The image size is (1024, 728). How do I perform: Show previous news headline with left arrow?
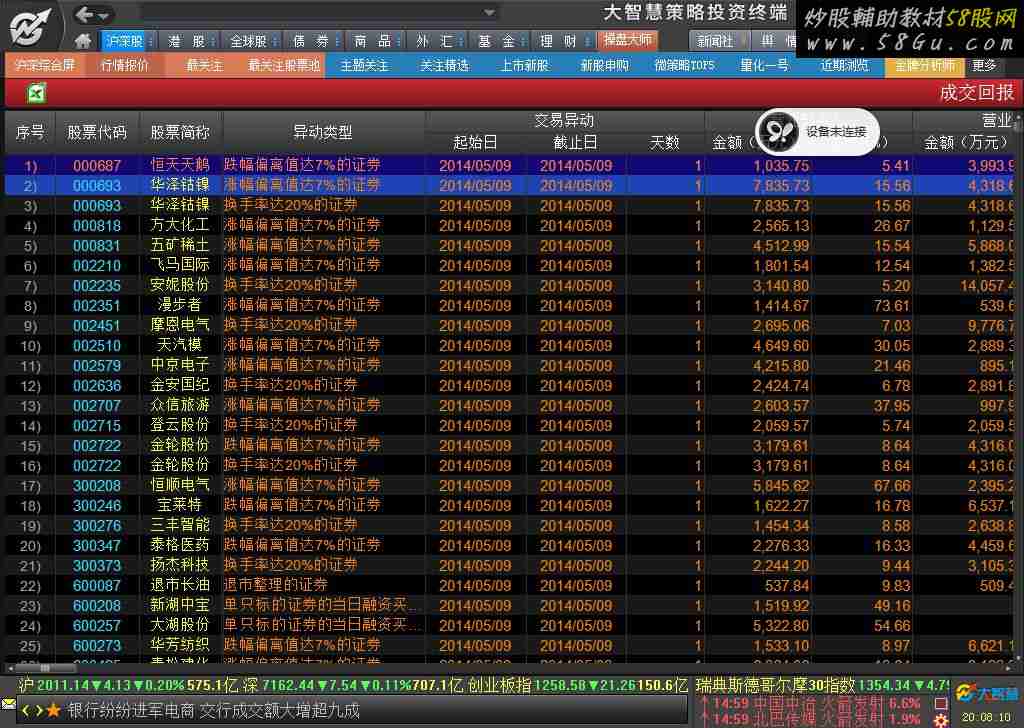(x=26, y=710)
